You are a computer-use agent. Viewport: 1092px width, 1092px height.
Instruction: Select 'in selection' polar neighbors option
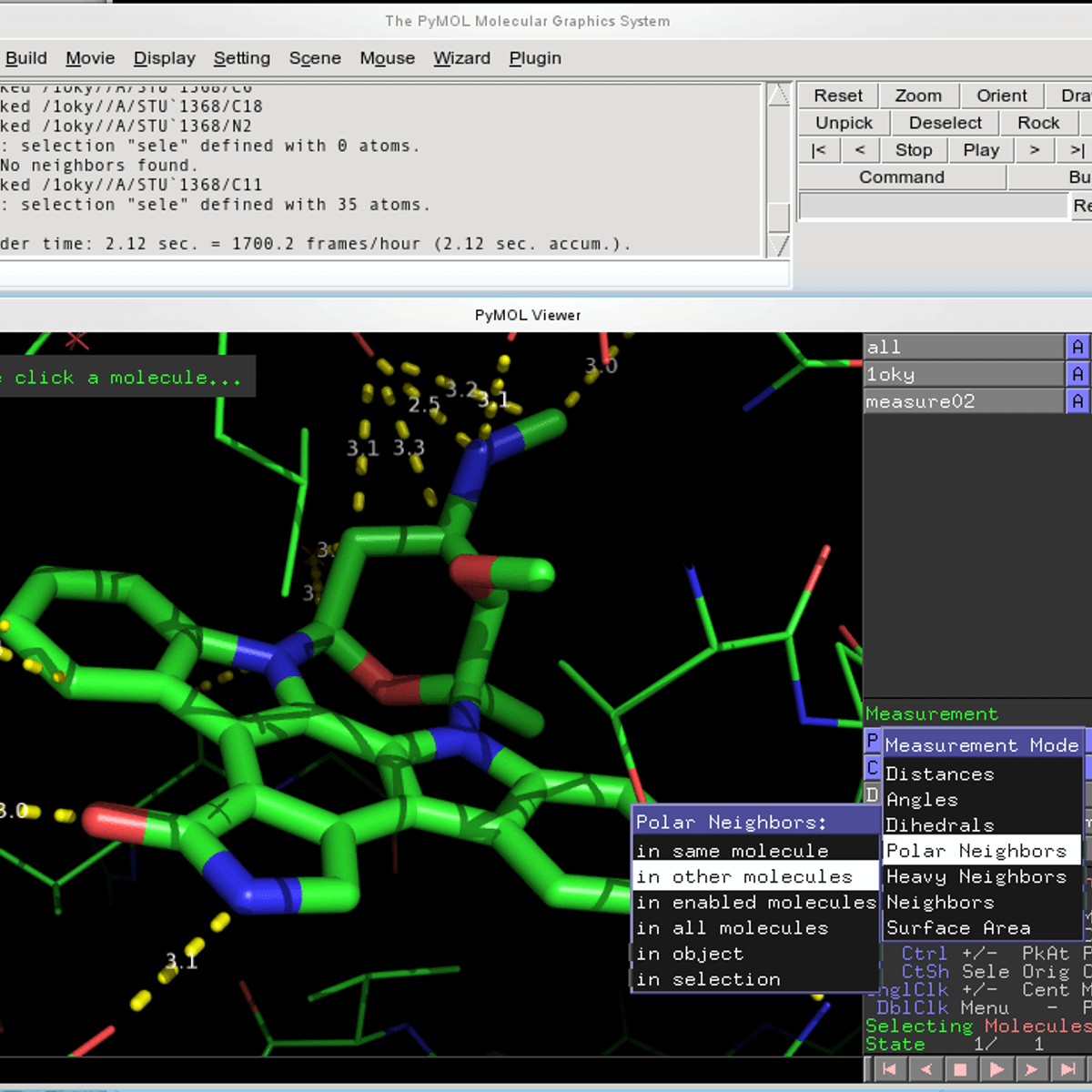(x=756, y=979)
